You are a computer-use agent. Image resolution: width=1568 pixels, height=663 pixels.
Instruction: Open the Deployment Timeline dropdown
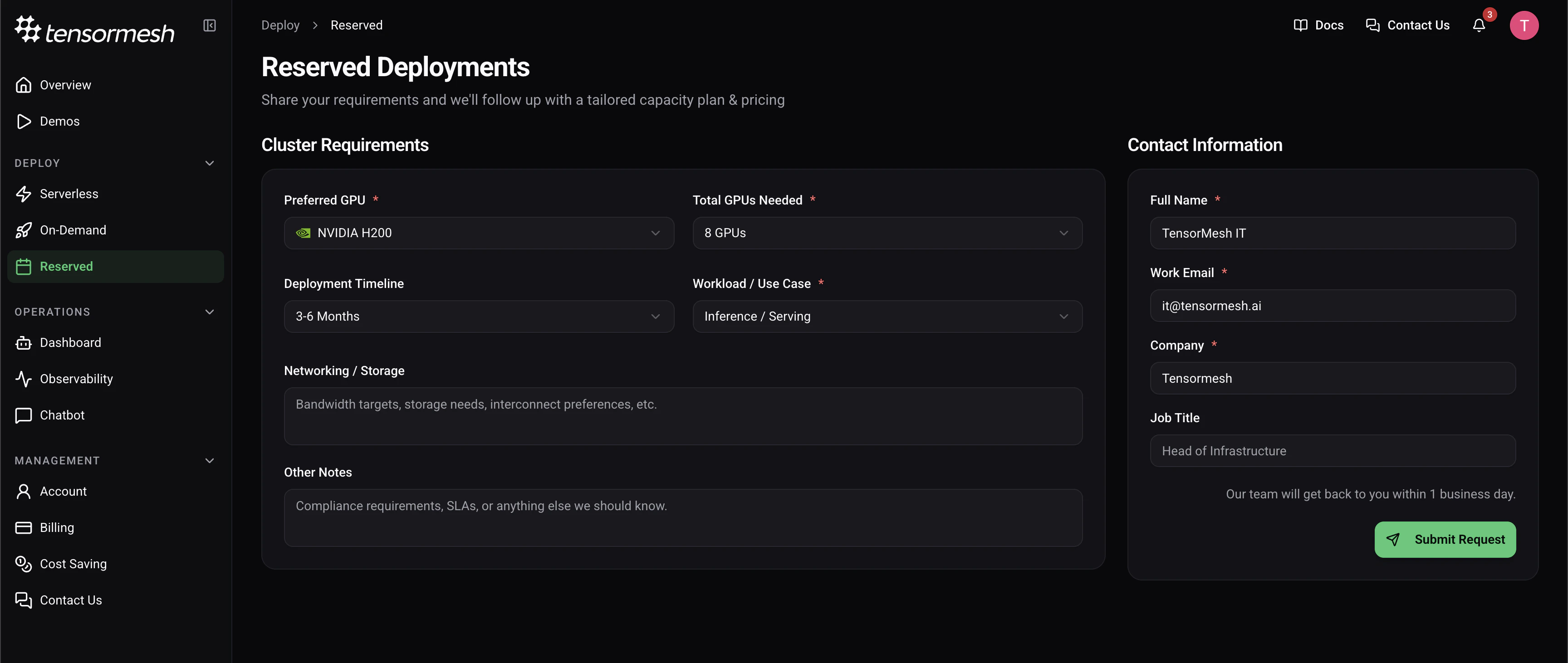click(x=479, y=316)
